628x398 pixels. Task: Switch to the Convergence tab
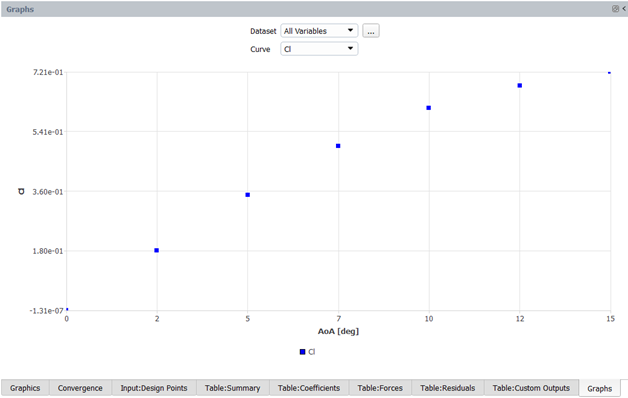(80, 388)
